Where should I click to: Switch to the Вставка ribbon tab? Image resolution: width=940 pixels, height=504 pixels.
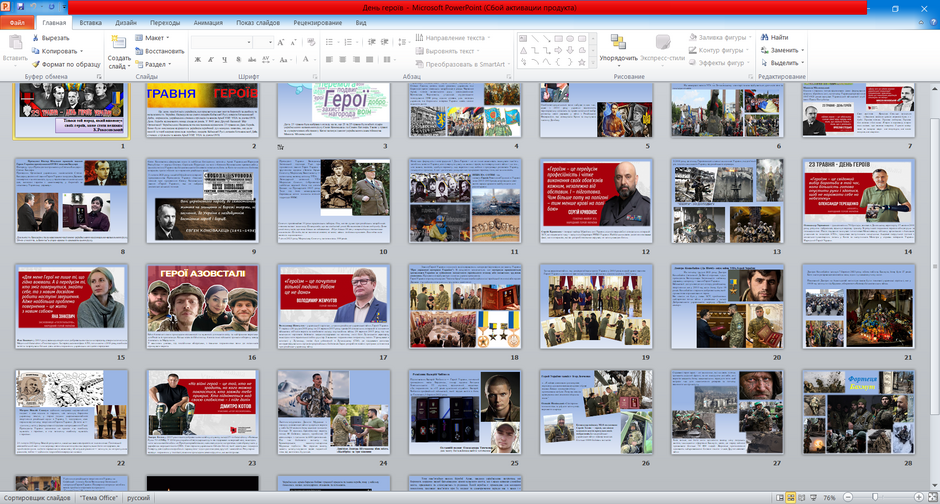pyautogui.click(x=91, y=23)
